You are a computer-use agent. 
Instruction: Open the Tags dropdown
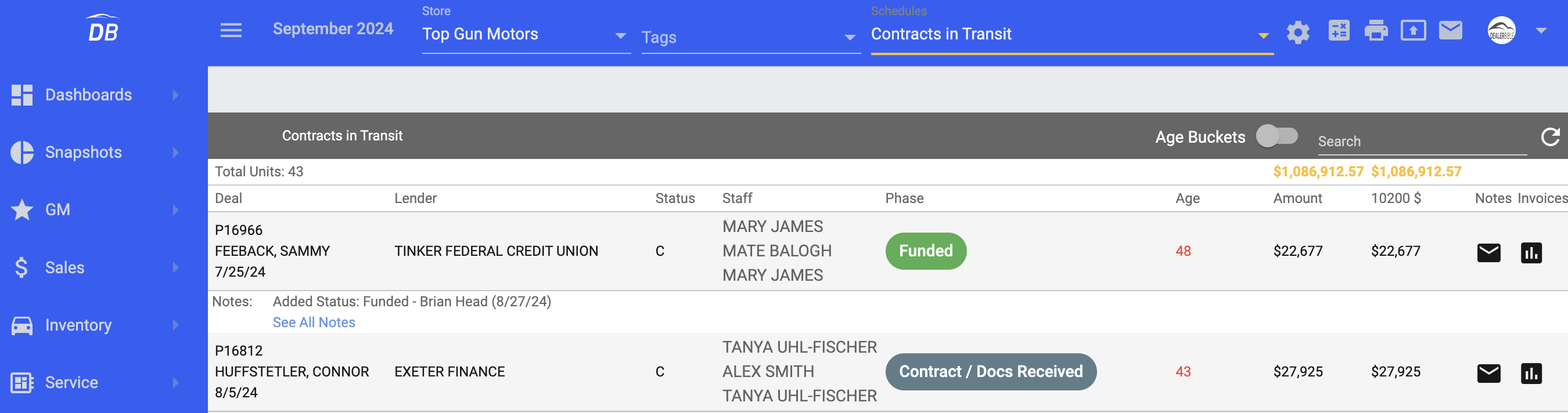point(750,38)
